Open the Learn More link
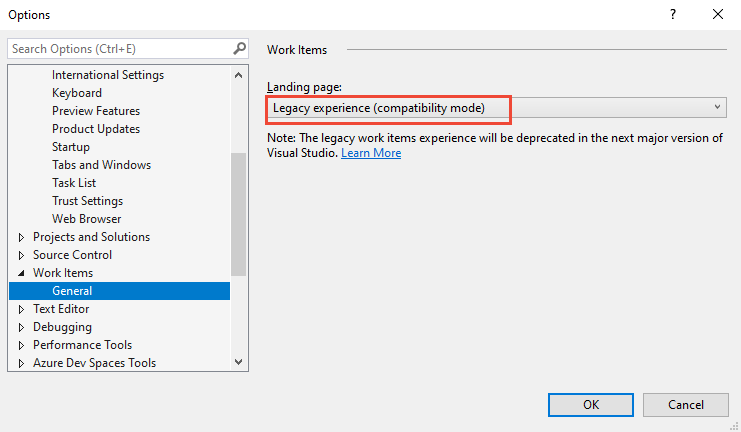Viewport: 741px width, 432px height. (371, 153)
